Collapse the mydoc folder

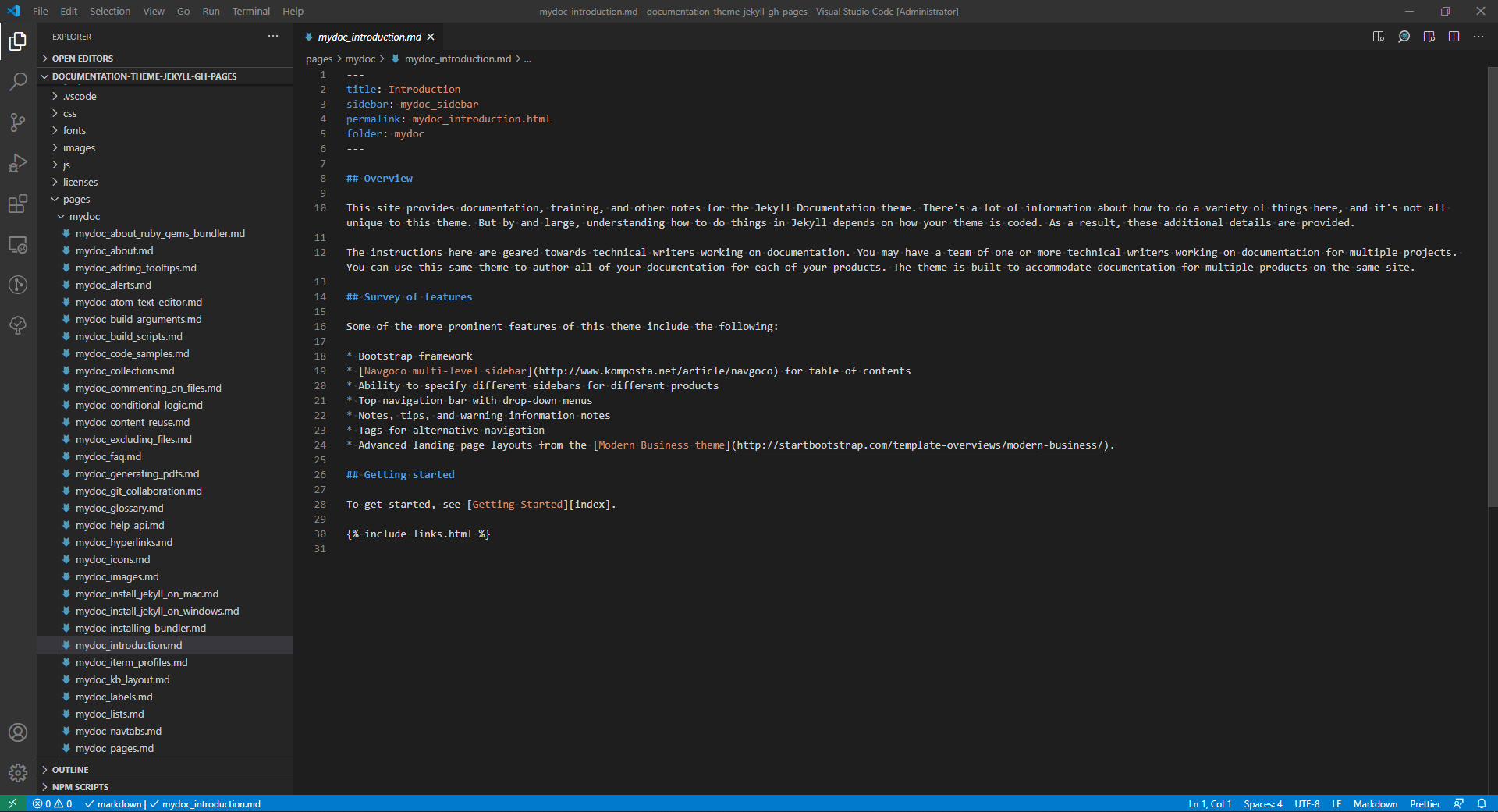[165, 216]
